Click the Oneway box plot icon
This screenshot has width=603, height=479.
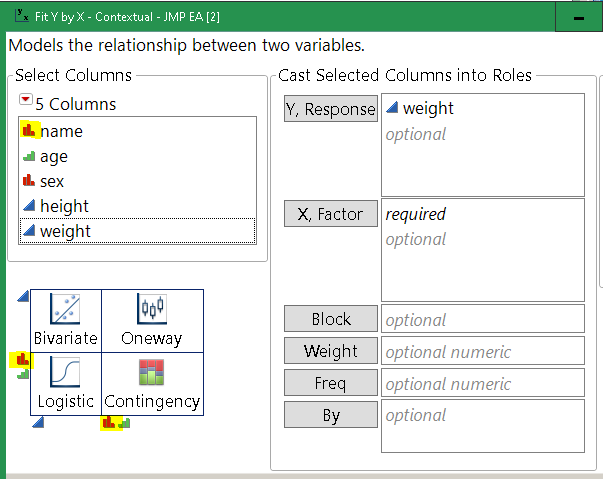[x=151, y=310]
